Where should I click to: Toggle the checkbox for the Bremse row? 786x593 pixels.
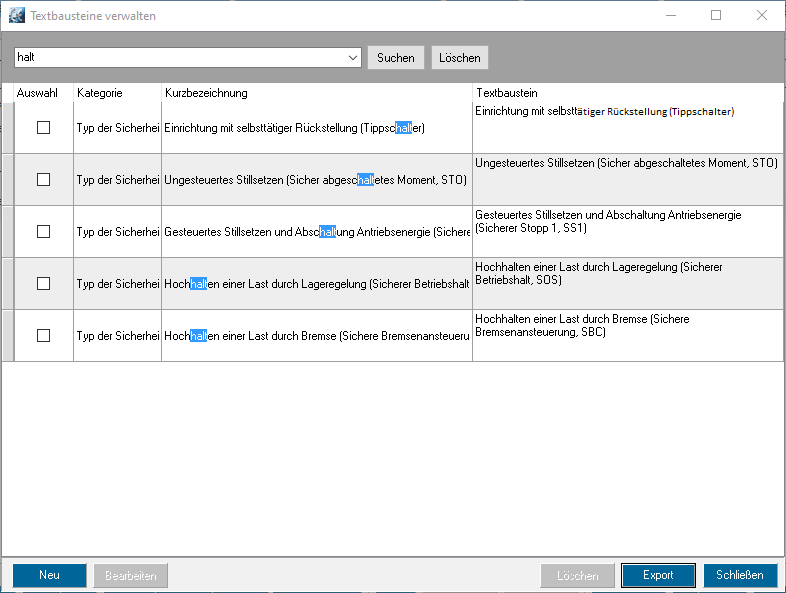[x=43, y=336]
